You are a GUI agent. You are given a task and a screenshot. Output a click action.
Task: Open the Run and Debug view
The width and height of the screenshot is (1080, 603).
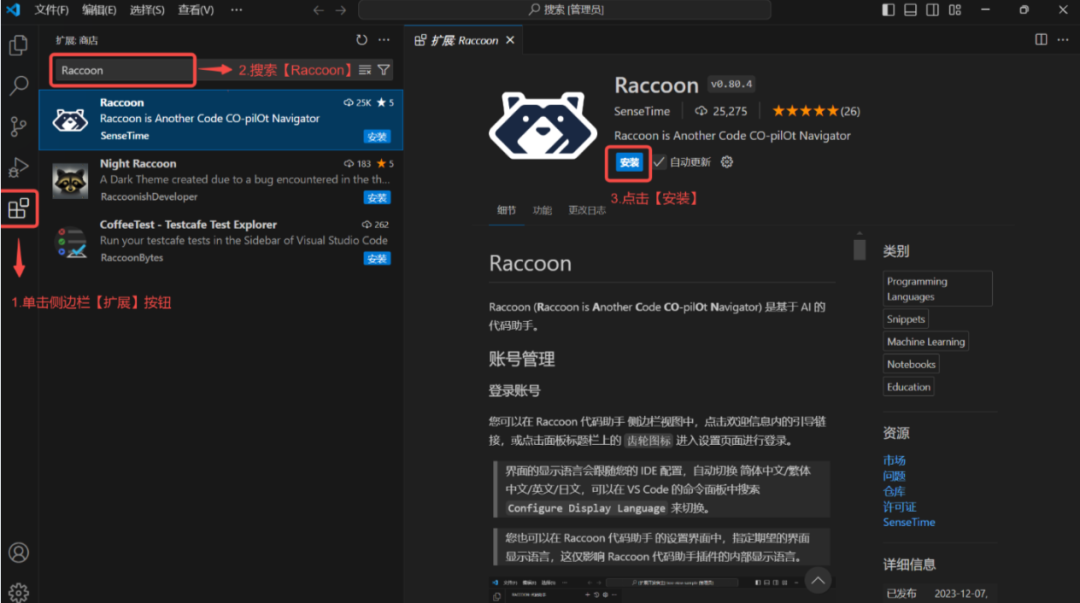tap(18, 167)
